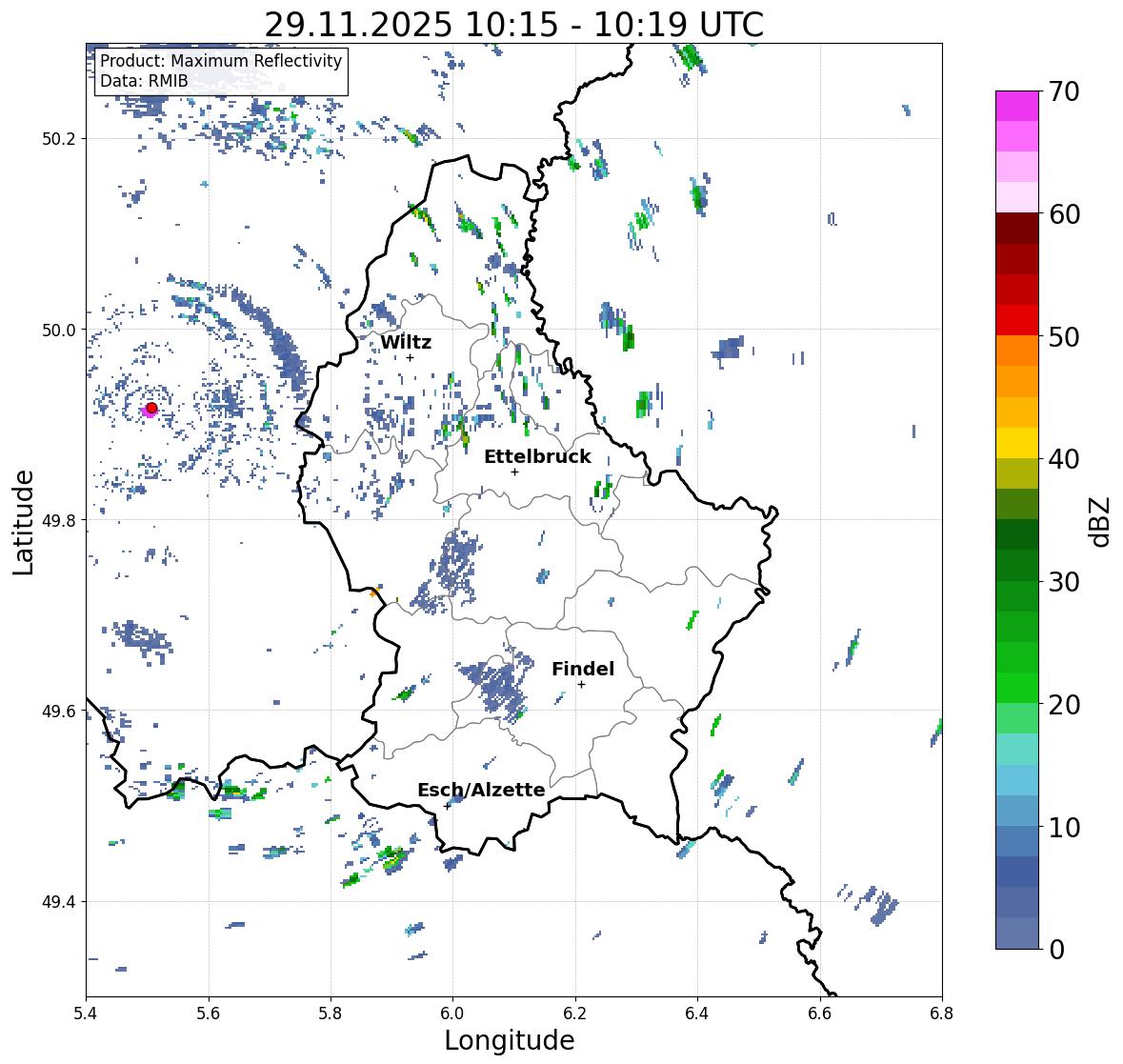Viewport: 1123px width, 1064px height.
Task: Click the Latitude axis label
Action: point(24,522)
